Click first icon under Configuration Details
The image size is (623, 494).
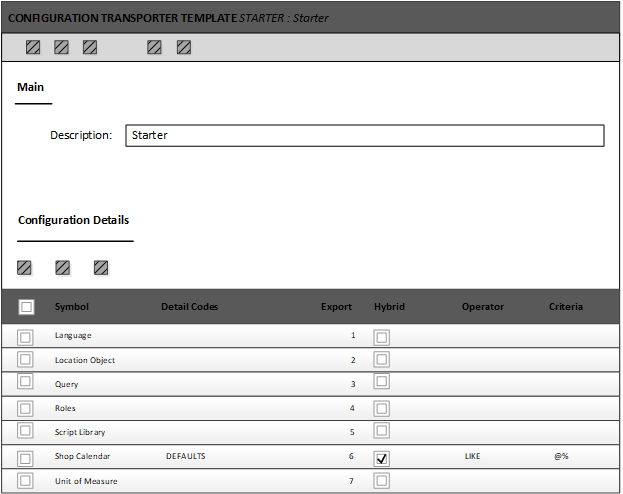tap(24, 268)
